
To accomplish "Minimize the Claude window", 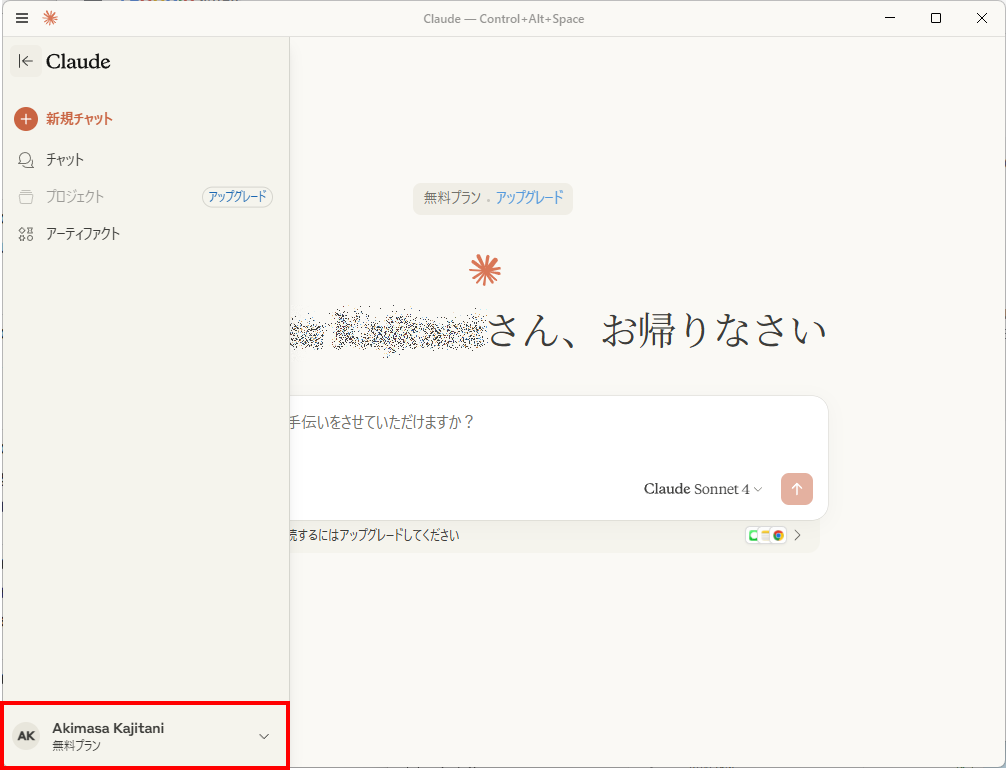I will [x=890, y=18].
